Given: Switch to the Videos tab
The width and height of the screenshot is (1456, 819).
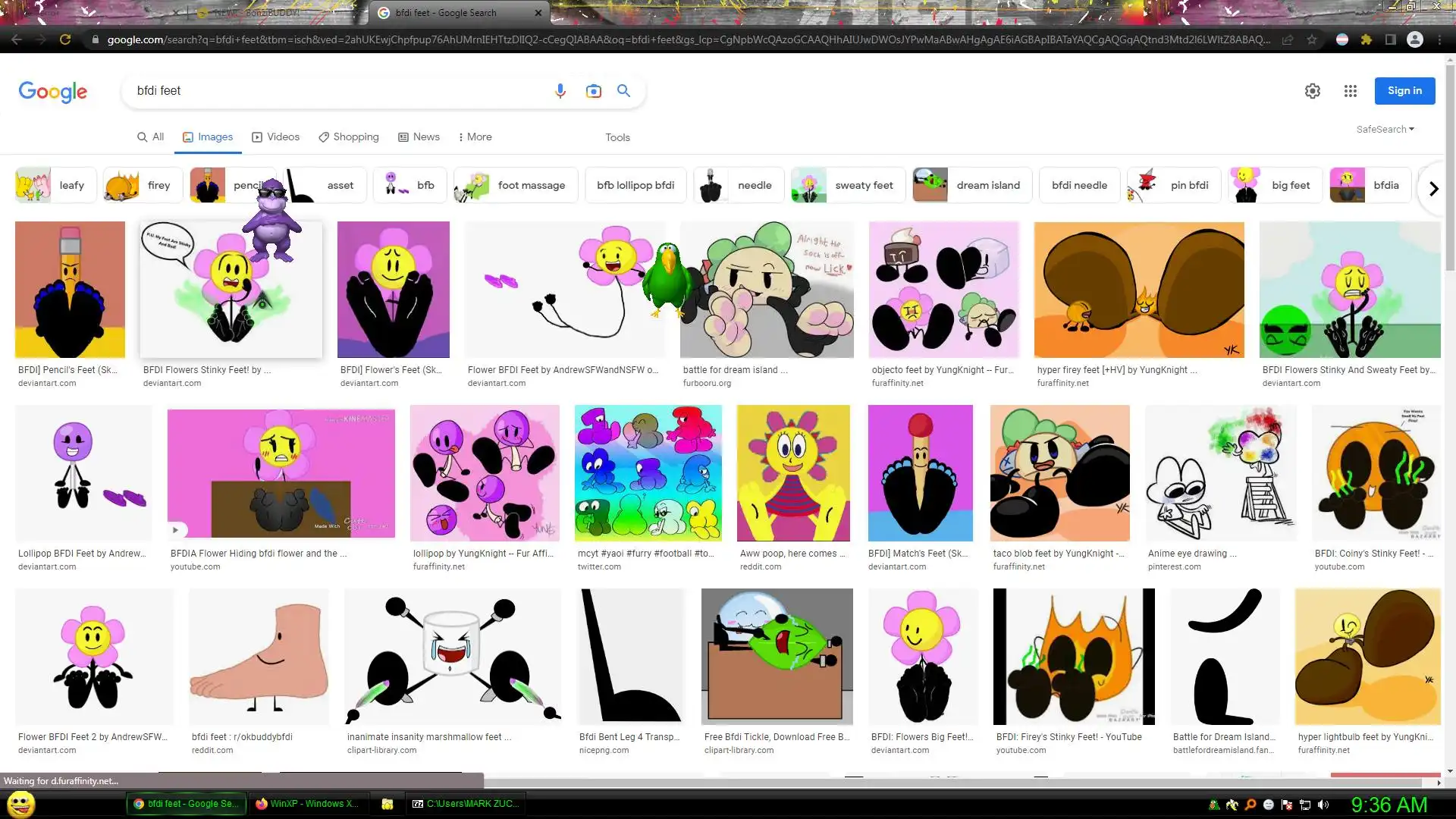Looking at the screenshot, I should click(275, 137).
